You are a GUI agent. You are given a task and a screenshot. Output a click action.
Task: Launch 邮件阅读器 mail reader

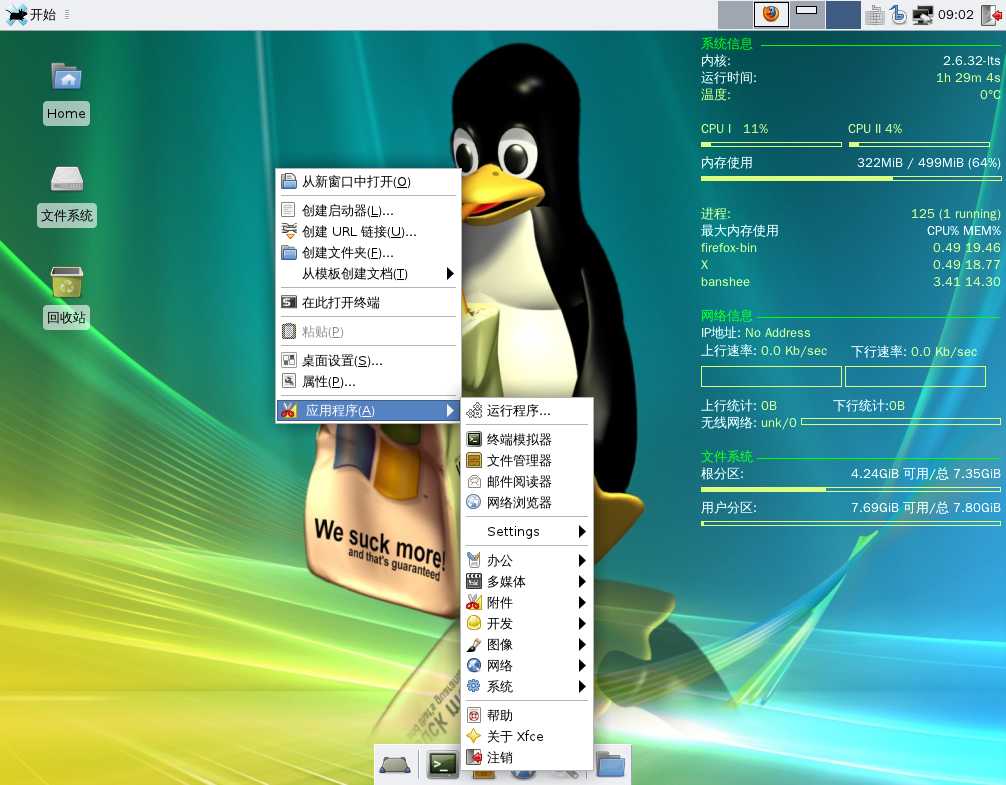tap(527, 482)
